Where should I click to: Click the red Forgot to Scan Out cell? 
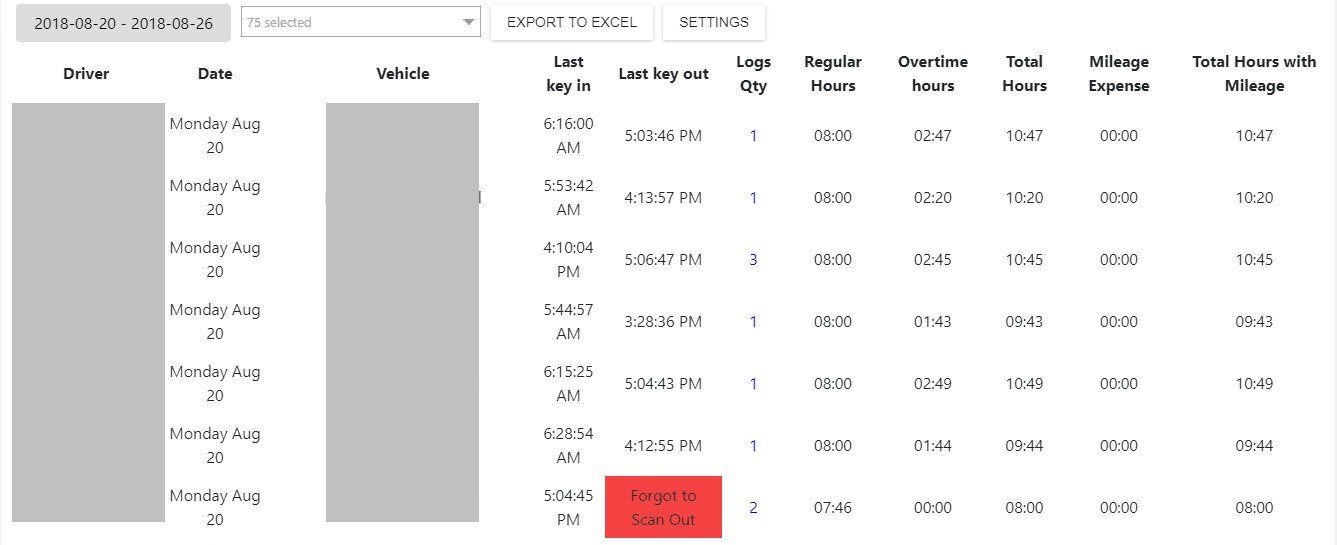663,508
